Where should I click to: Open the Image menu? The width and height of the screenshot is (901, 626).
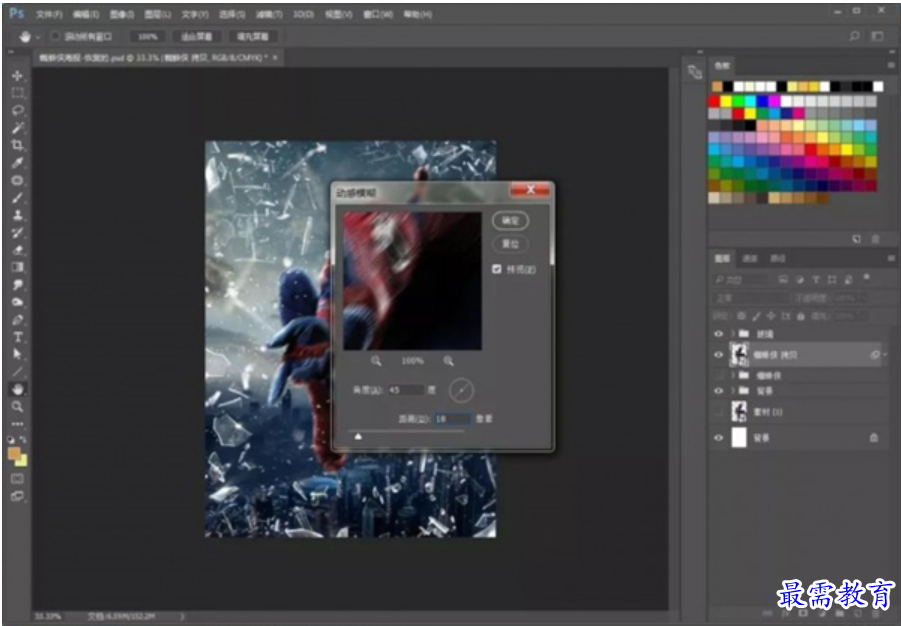point(121,14)
